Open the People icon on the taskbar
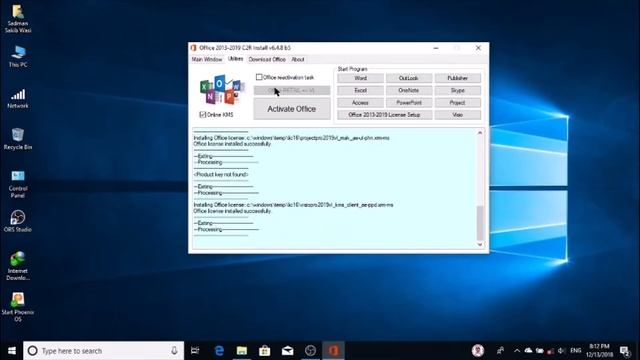 tap(500, 351)
